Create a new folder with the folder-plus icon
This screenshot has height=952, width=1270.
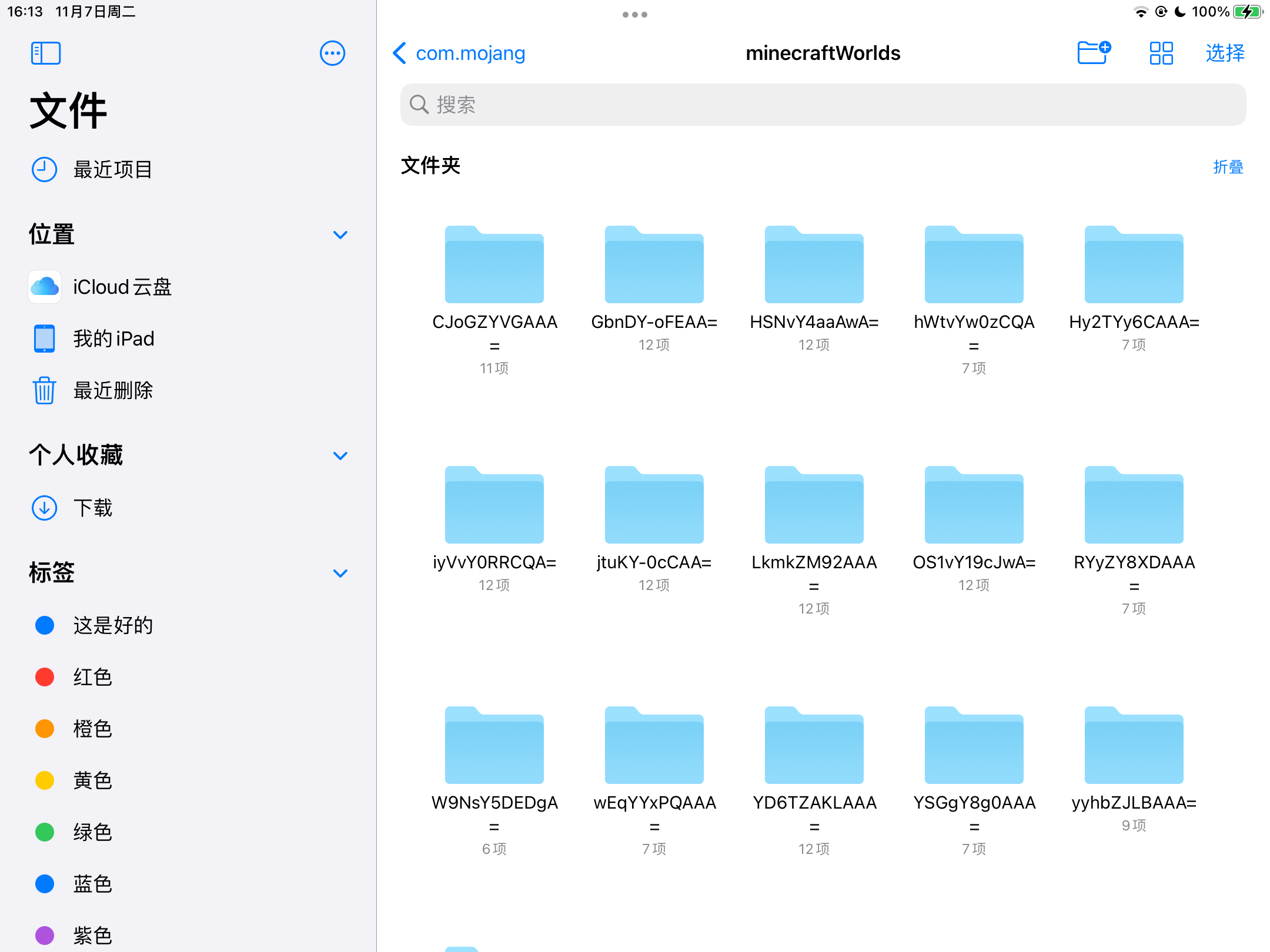[x=1094, y=52]
